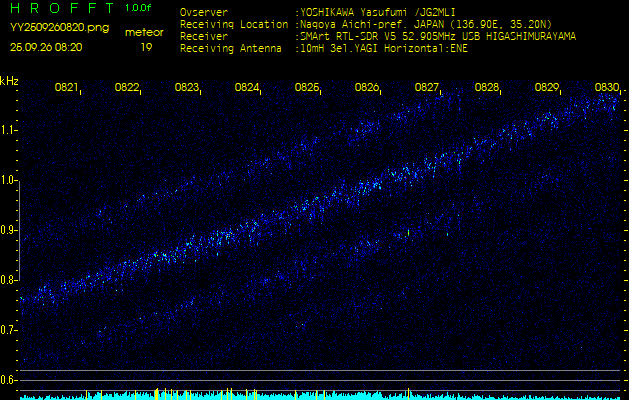Viewport: 629px width, 400px height.
Task: Click the 1.1 frequency axis label
Action: pyautogui.click(x=10, y=130)
